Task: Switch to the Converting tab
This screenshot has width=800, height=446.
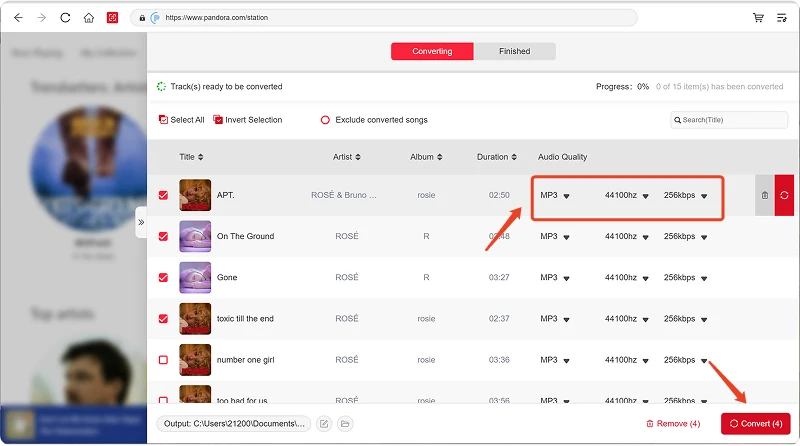Action: 432,52
